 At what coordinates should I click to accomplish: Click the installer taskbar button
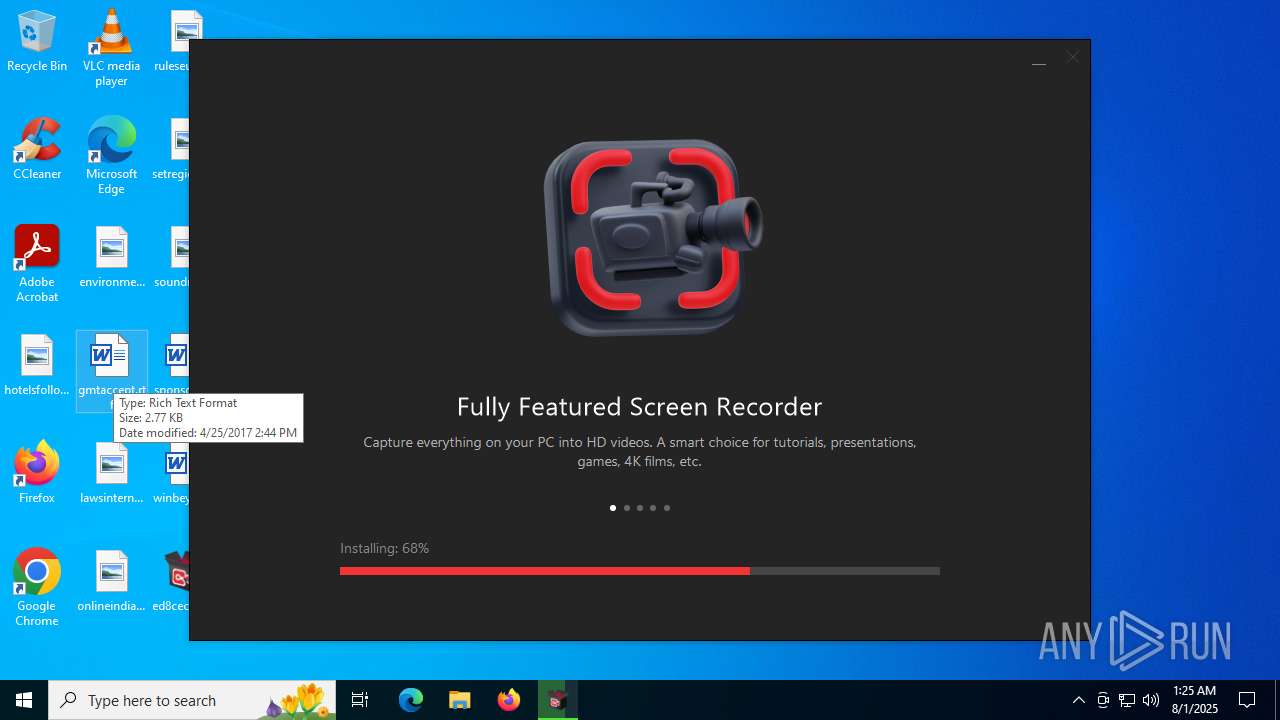click(557, 700)
